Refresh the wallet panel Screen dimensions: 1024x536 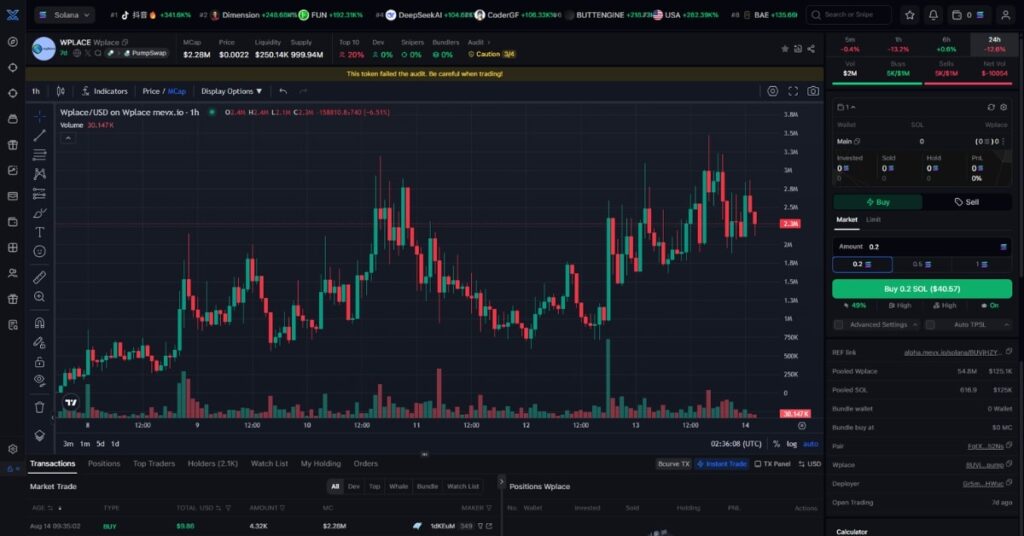[991, 107]
